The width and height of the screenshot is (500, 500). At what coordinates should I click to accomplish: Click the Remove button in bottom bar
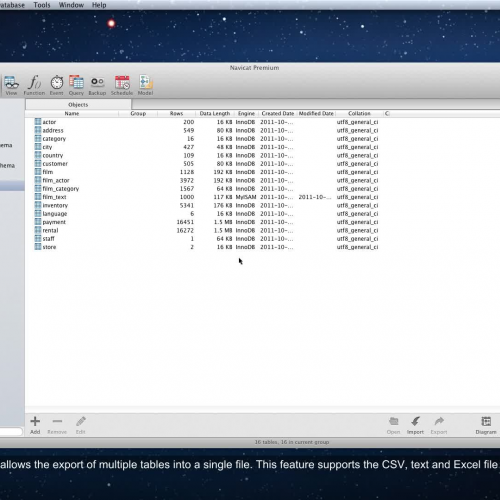pos(57,425)
